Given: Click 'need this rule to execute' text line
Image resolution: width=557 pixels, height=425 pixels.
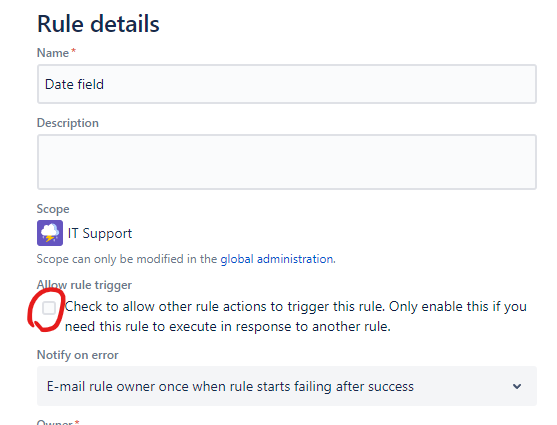Looking at the screenshot, I should click(228, 327).
